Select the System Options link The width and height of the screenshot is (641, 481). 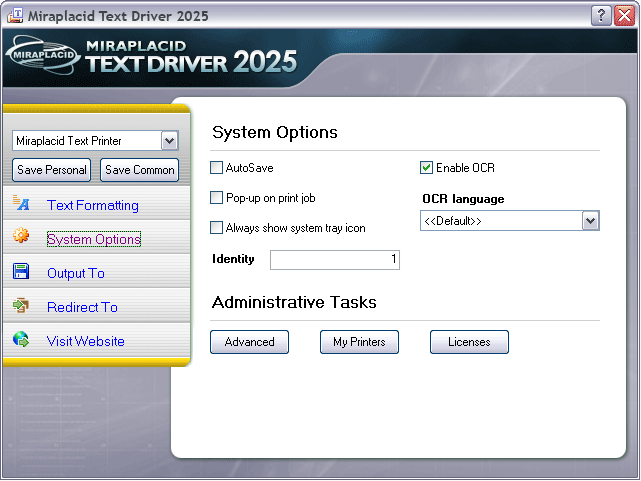click(x=94, y=239)
